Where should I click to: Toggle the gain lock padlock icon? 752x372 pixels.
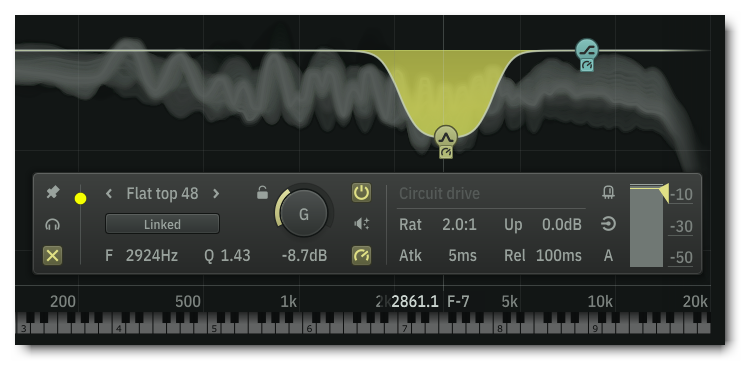pos(262,193)
